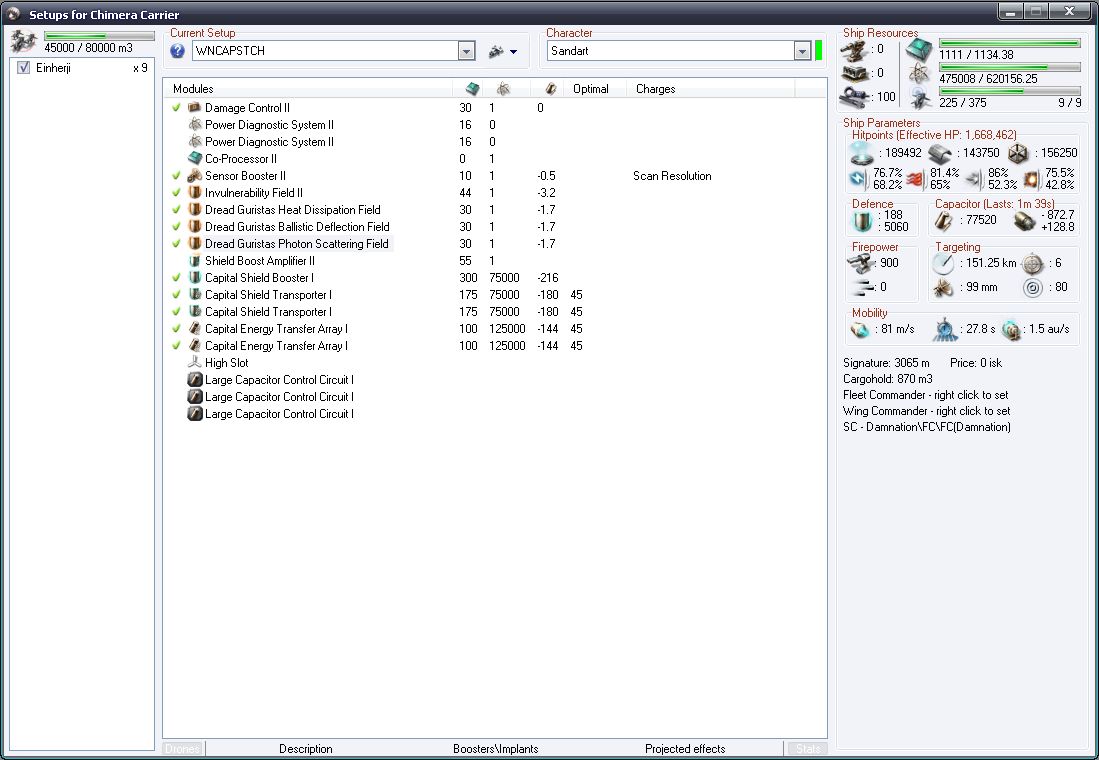Open the Character dropdown arrow
Viewport: 1099px width, 760px height.
tap(802, 50)
